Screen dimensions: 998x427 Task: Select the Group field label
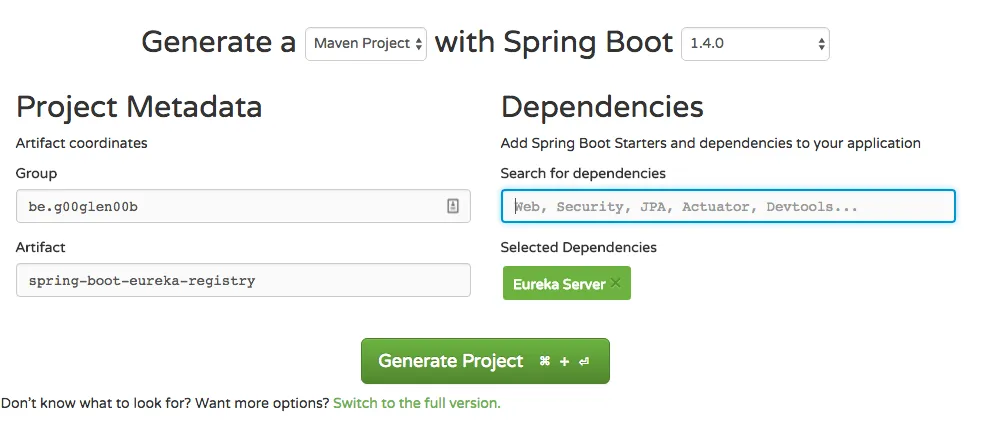point(37,173)
